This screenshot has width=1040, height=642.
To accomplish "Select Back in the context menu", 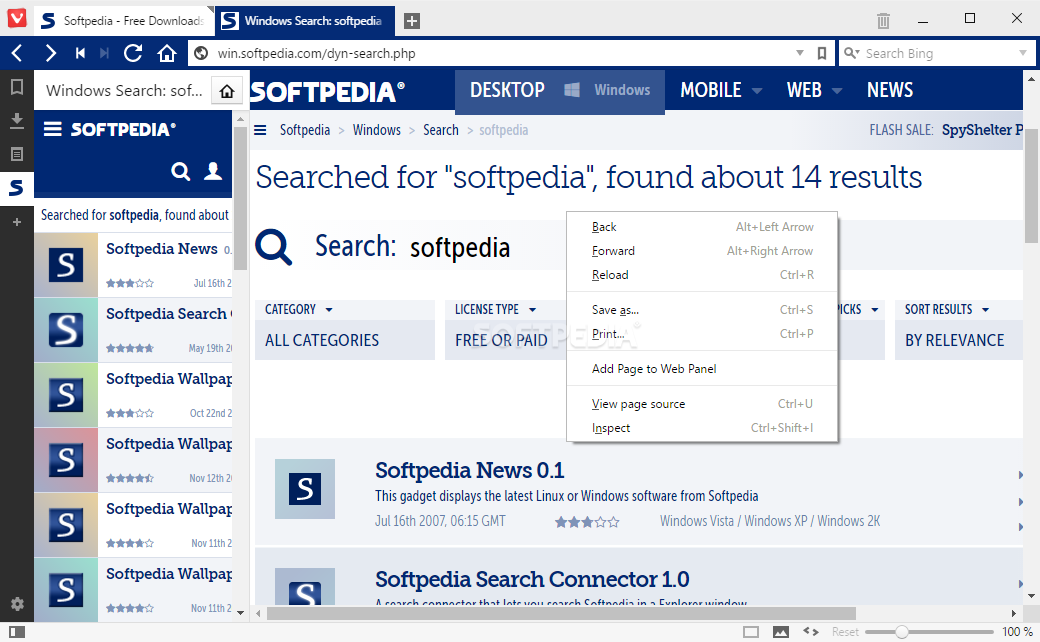I will (702, 227).
